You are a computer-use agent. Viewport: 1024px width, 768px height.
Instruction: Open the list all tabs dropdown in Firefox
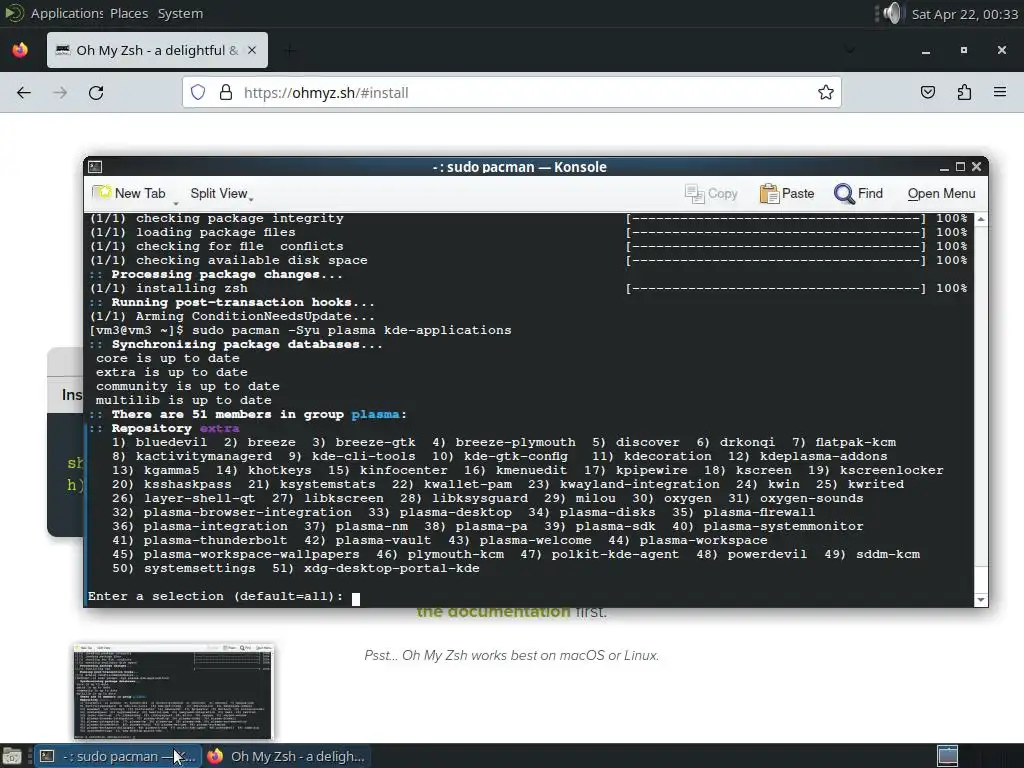coord(850,50)
